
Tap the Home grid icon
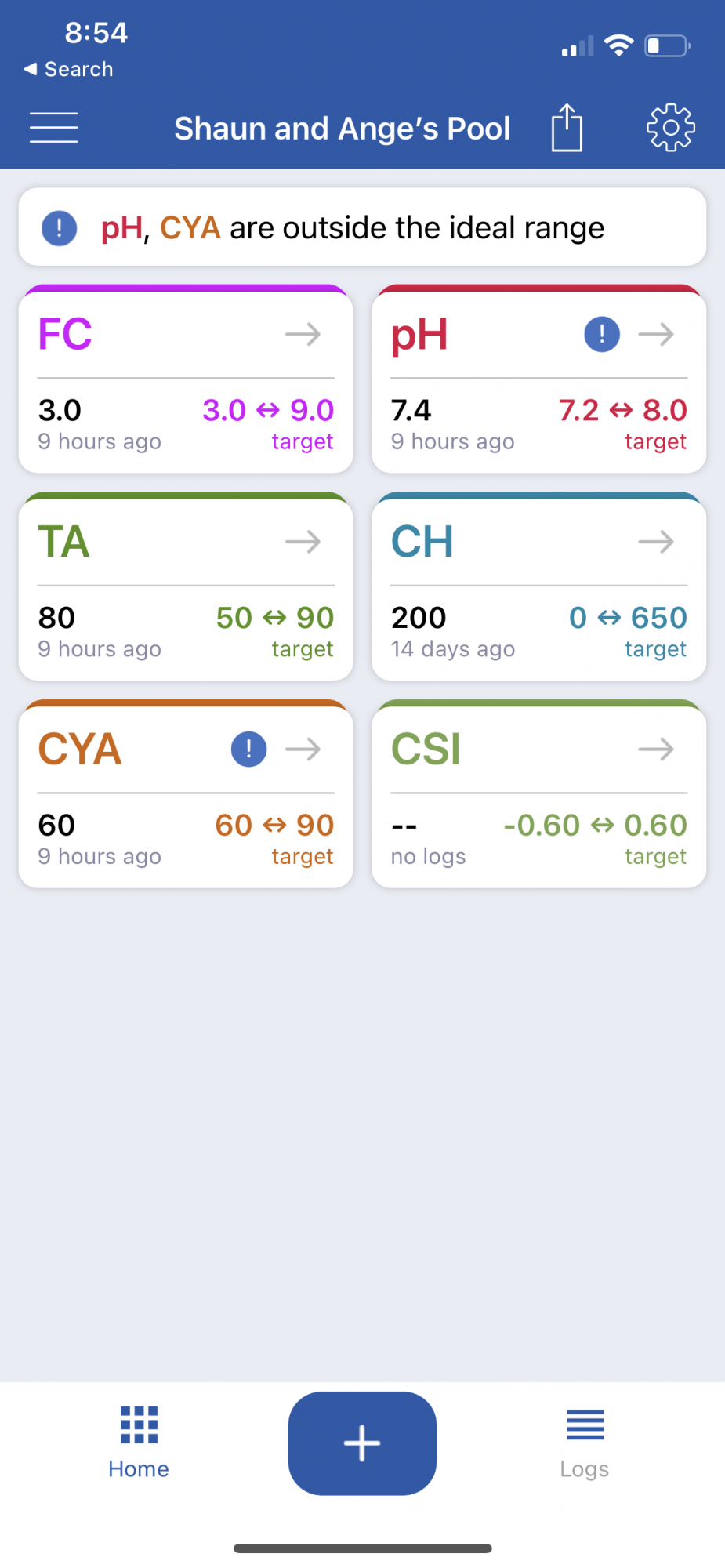click(140, 1425)
